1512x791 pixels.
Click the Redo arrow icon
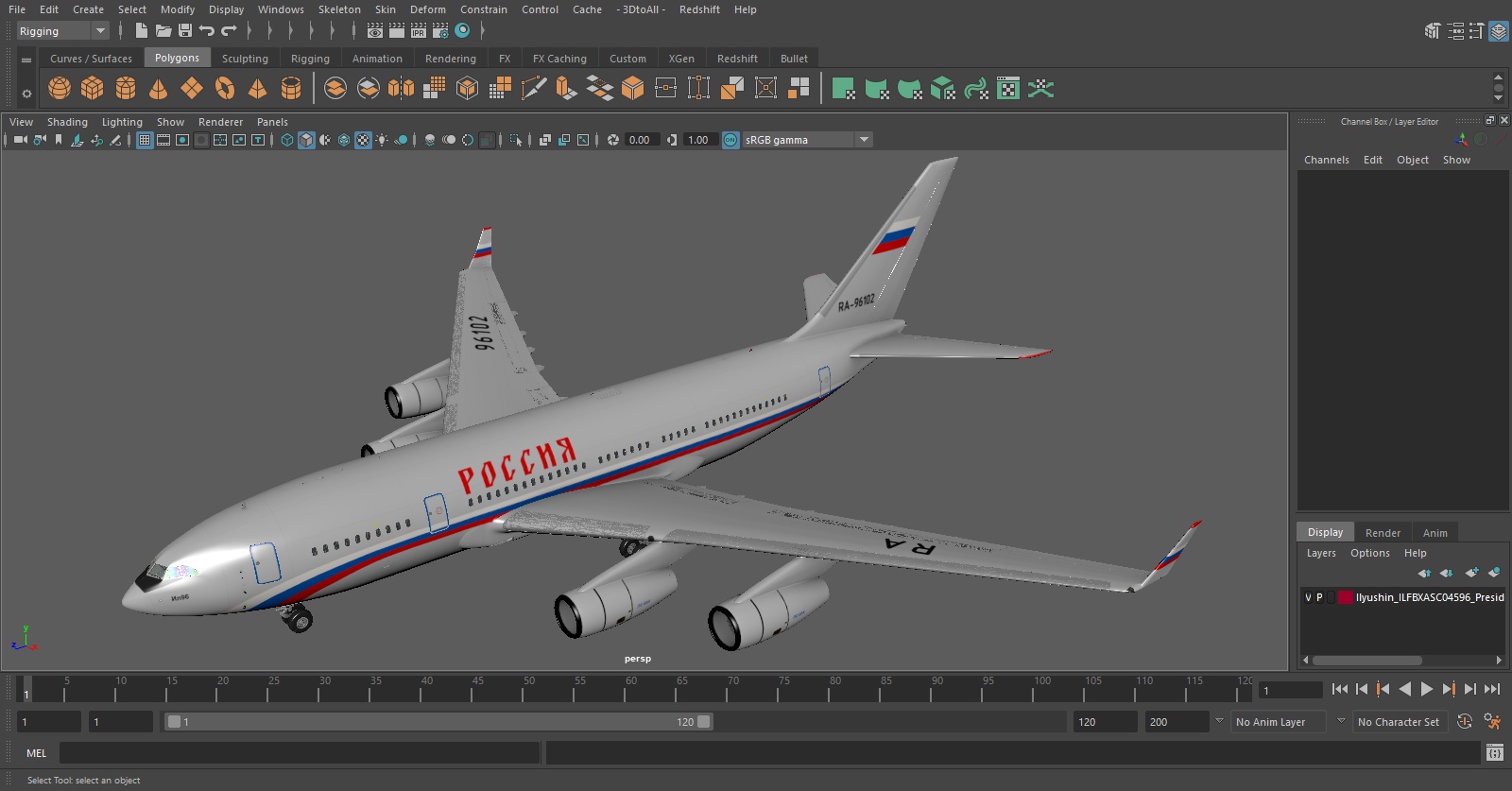coord(229,31)
